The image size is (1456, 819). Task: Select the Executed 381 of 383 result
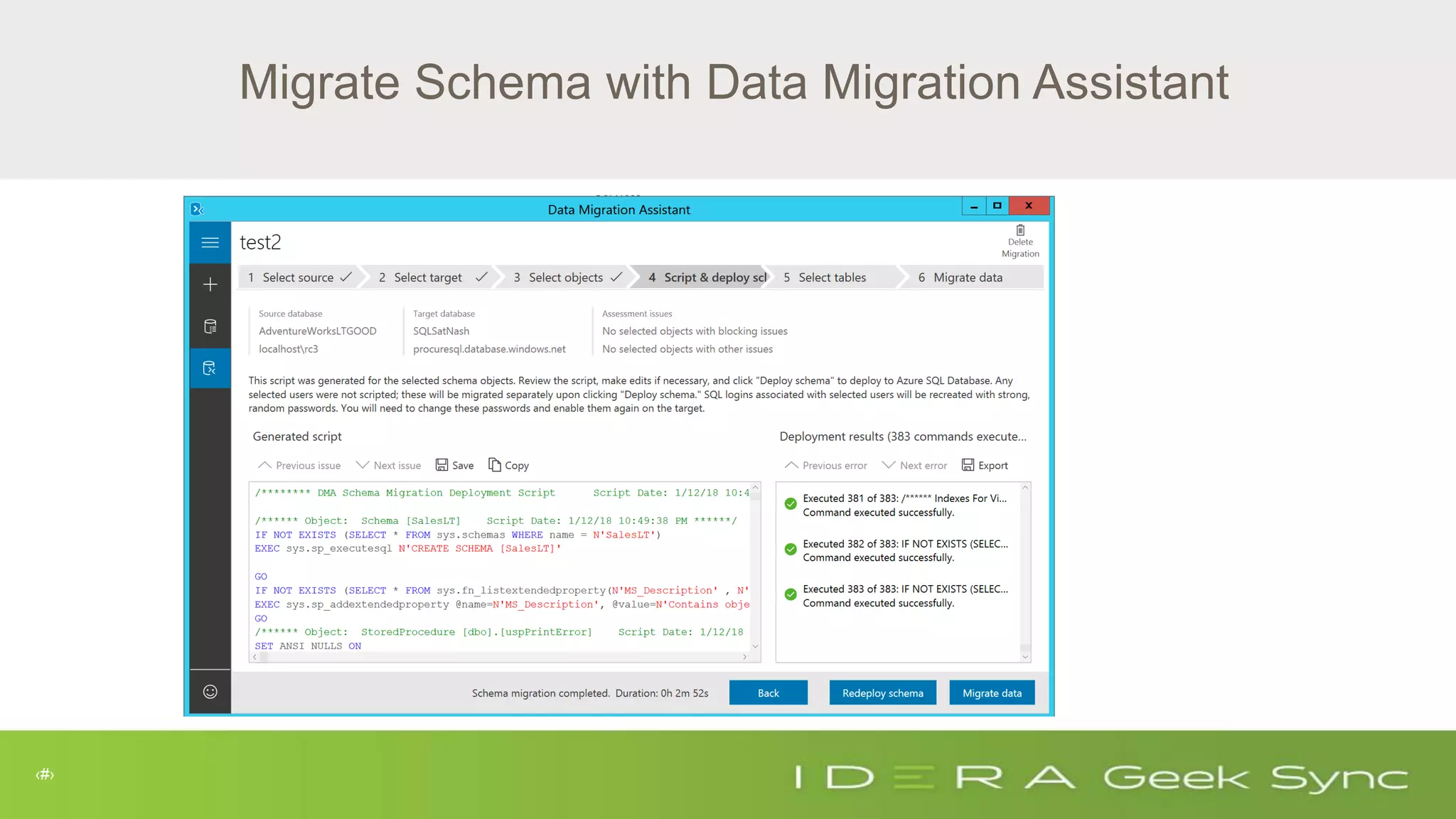(x=898, y=505)
